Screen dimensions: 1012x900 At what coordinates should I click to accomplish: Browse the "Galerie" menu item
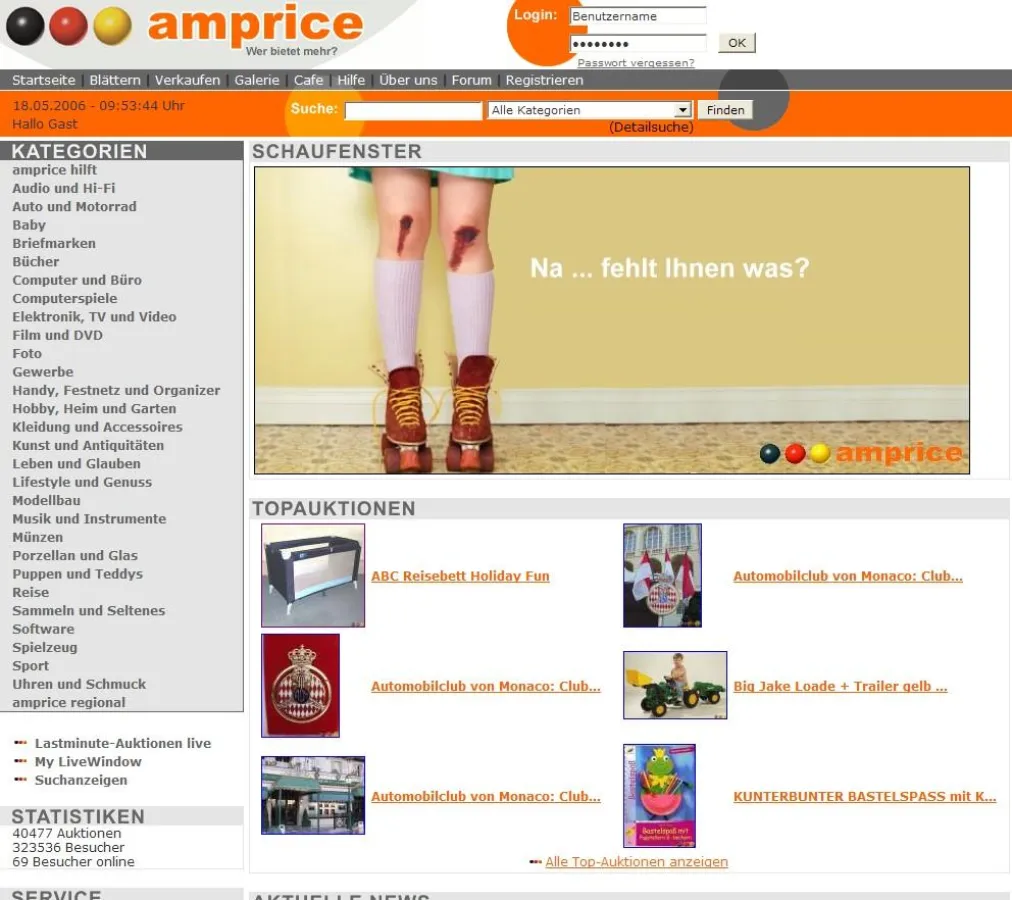[x=257, y=80]
